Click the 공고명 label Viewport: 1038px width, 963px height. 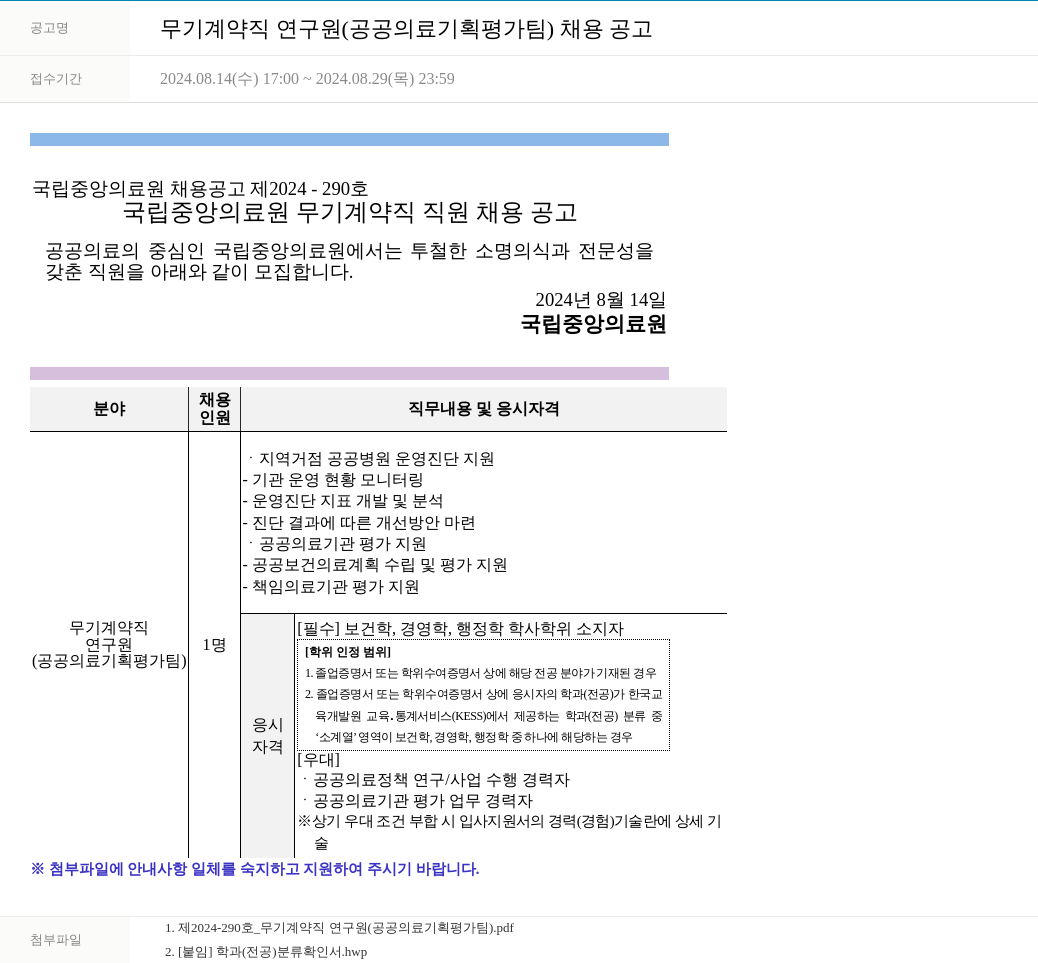50,28
